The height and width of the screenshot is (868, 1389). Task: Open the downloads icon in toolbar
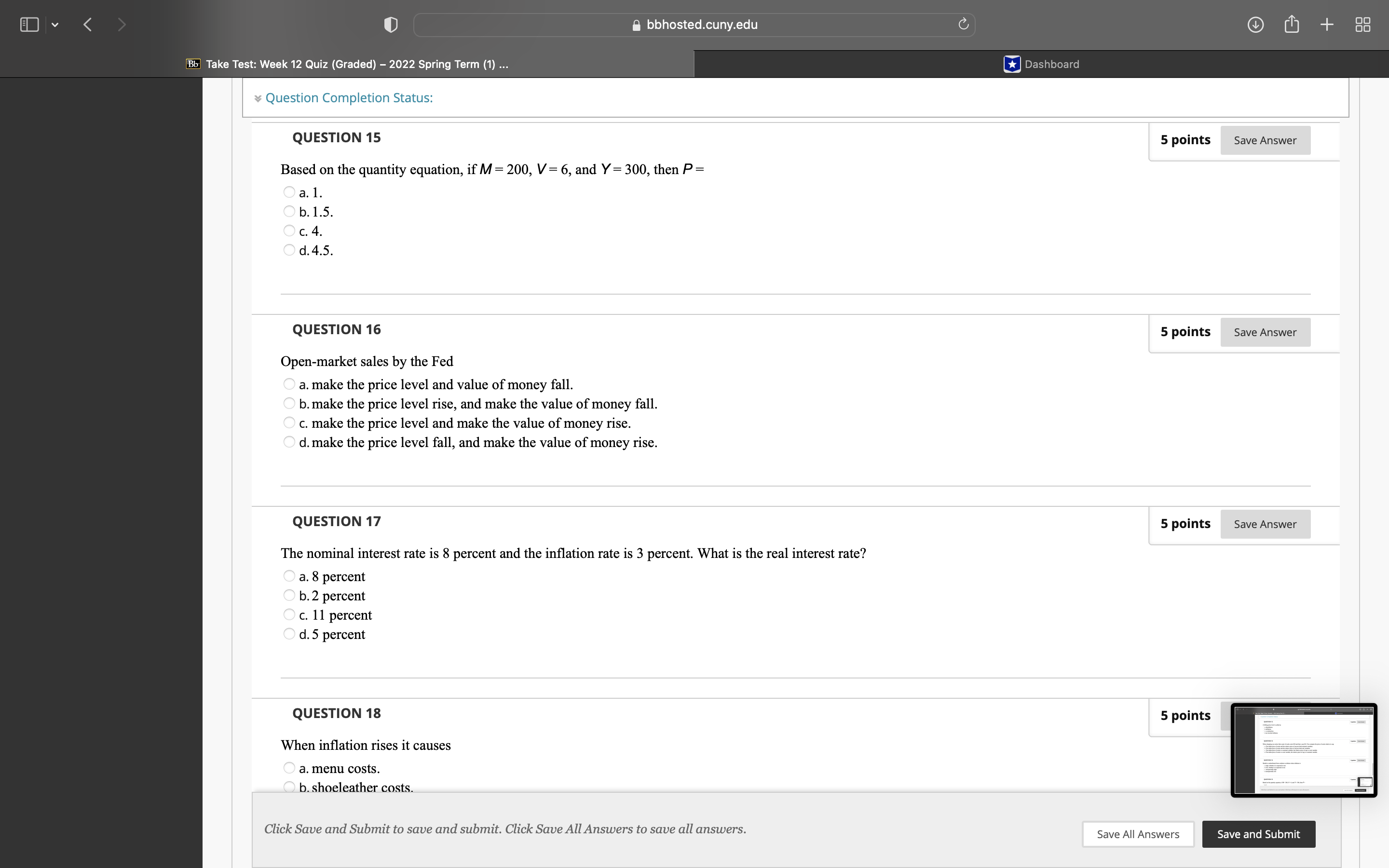tap(1255, 25)
